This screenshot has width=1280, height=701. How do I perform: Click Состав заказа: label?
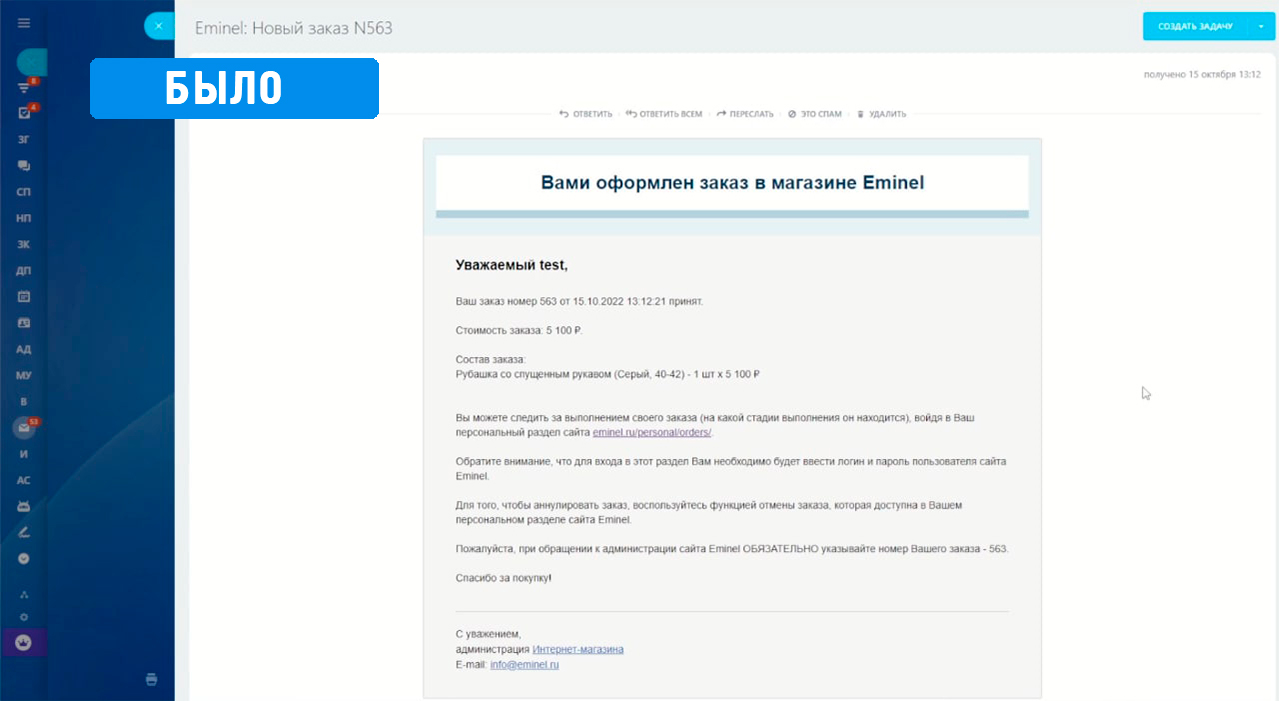[x=490, y=359]
